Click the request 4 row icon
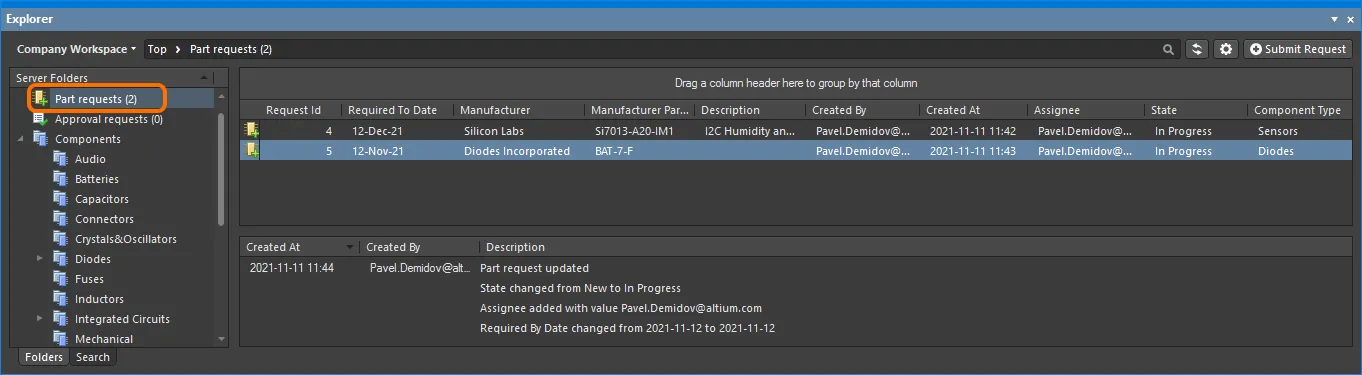The height and width of the screenshot is (375, 1362). click(252, 131)
